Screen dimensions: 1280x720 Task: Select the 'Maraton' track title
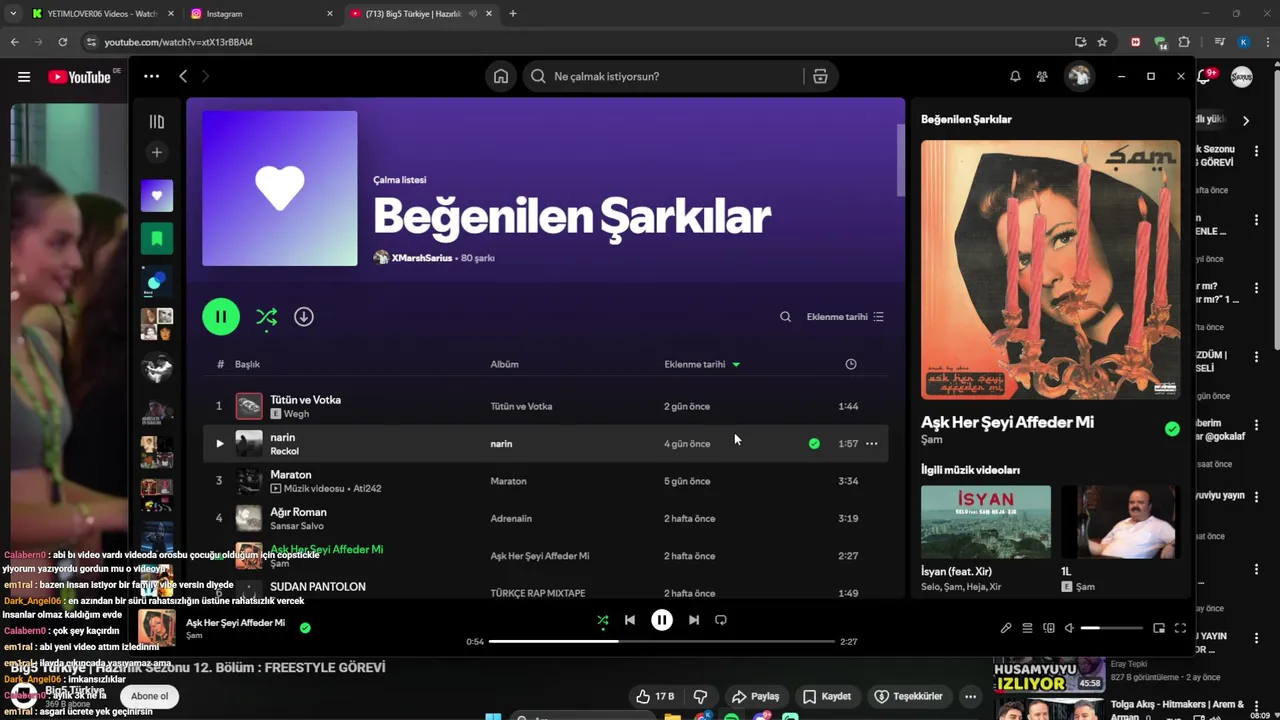tap(291, 475)
